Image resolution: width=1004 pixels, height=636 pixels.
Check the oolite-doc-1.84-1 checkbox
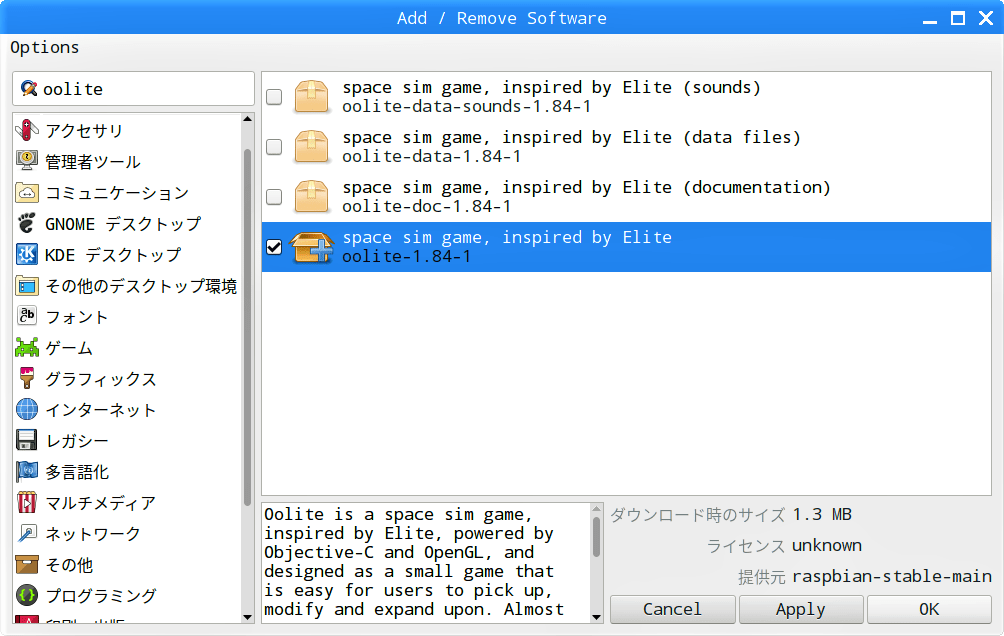coord(274,197)
